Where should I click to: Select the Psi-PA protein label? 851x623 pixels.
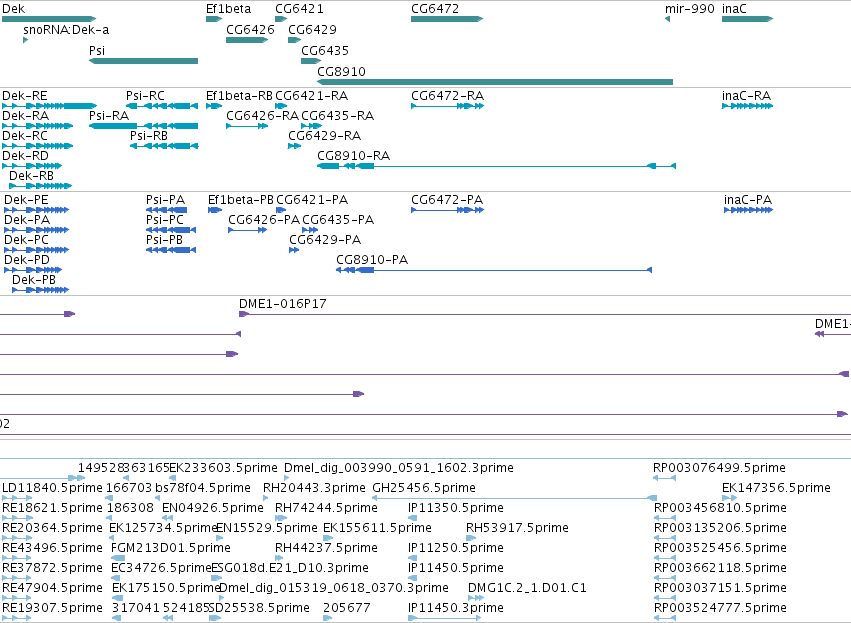click(166, 200)
